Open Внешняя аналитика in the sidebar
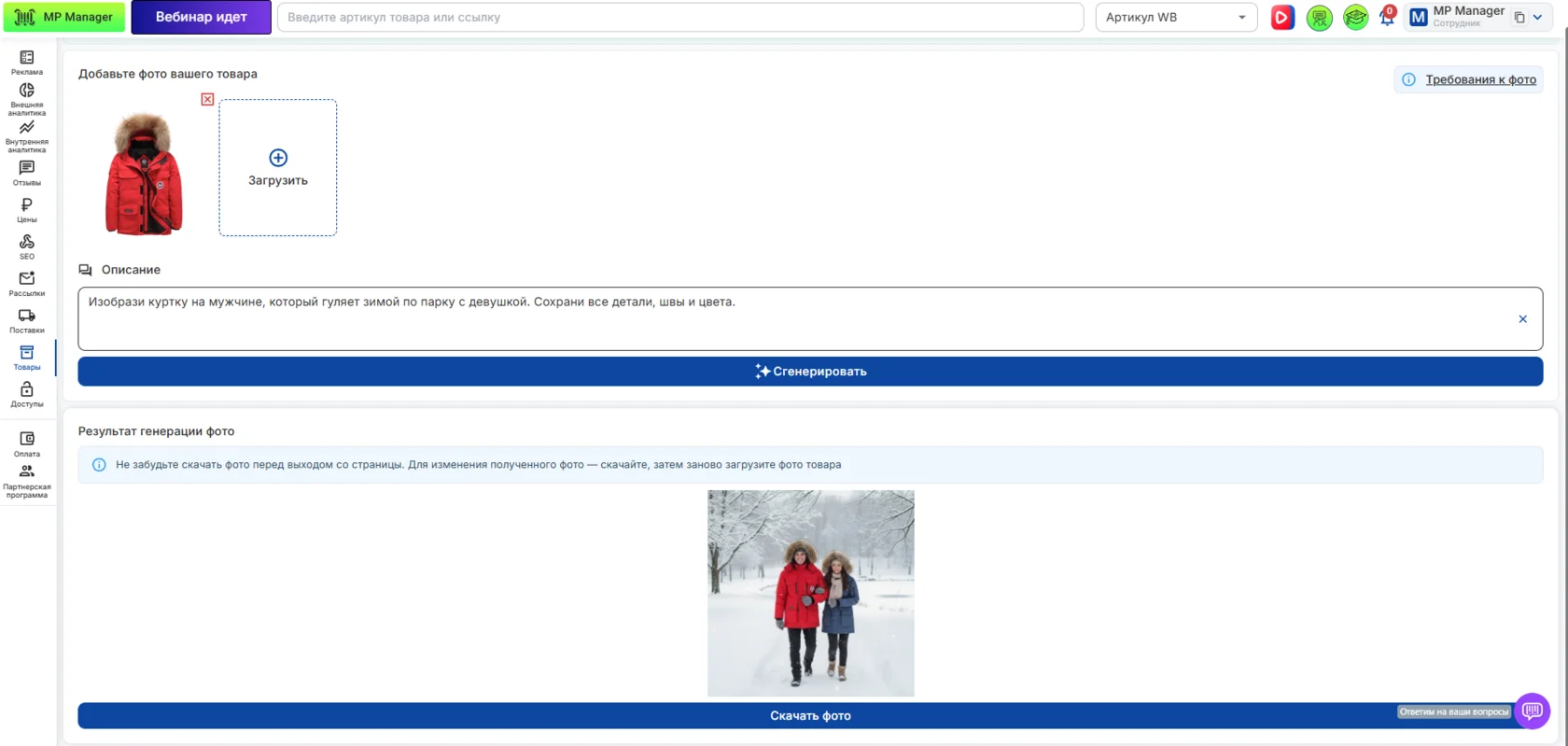 click(x=27, y=98)
